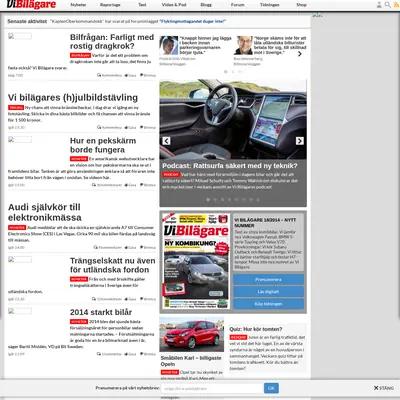Click the red Opel Karl photo
The image size is (400, 400).
click(192, 334)
